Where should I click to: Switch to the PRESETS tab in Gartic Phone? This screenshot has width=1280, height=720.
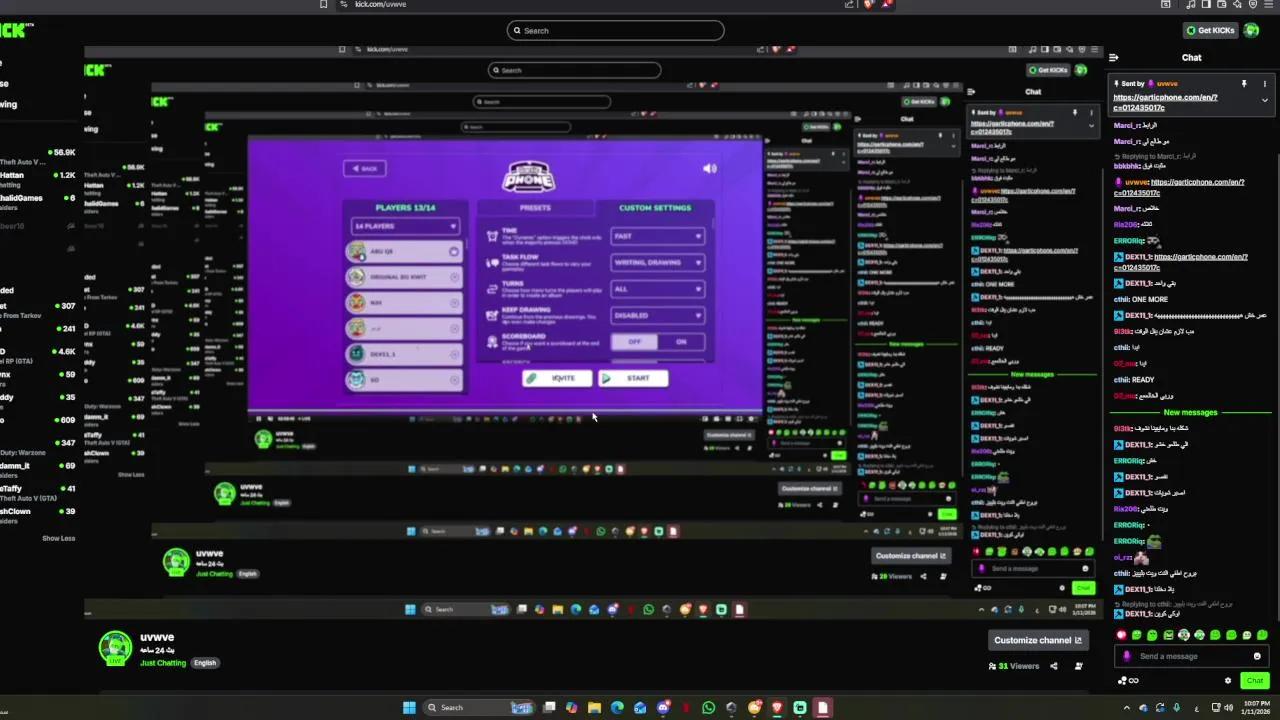click(x=535, y=208)
